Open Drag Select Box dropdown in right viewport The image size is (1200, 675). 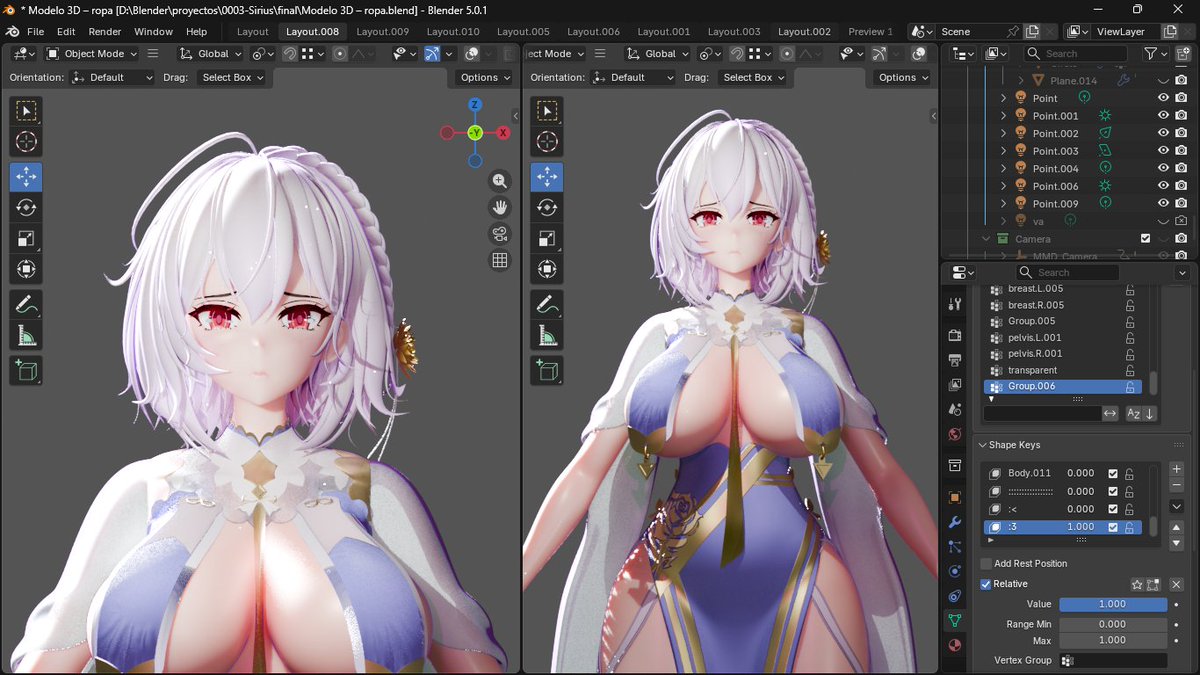click(752, 77)
